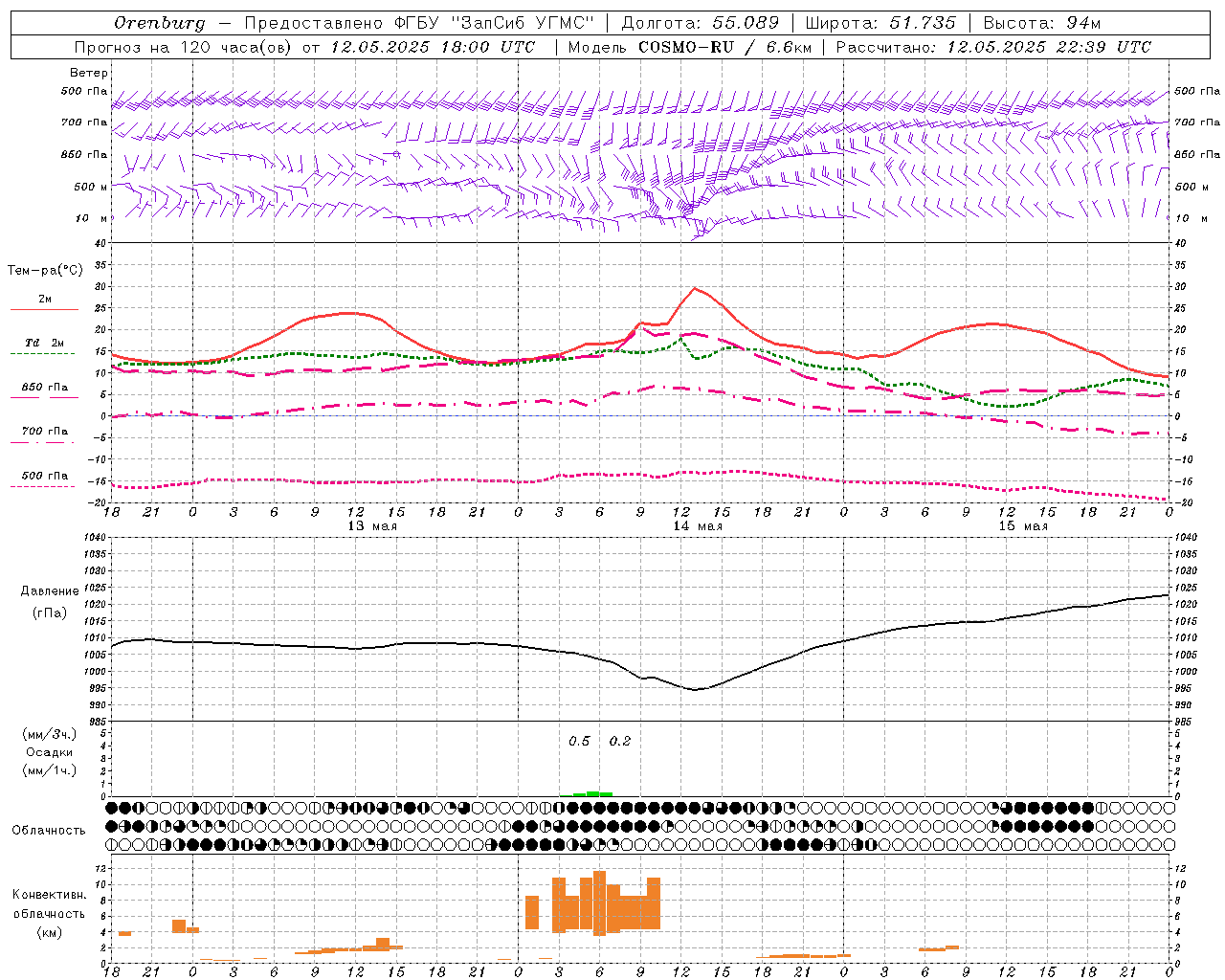Click the 'Тем-ра(°C)' panel label
The width and height of the screenshot is (1225, 980).
pyautogui.click(x=45, y=271)
